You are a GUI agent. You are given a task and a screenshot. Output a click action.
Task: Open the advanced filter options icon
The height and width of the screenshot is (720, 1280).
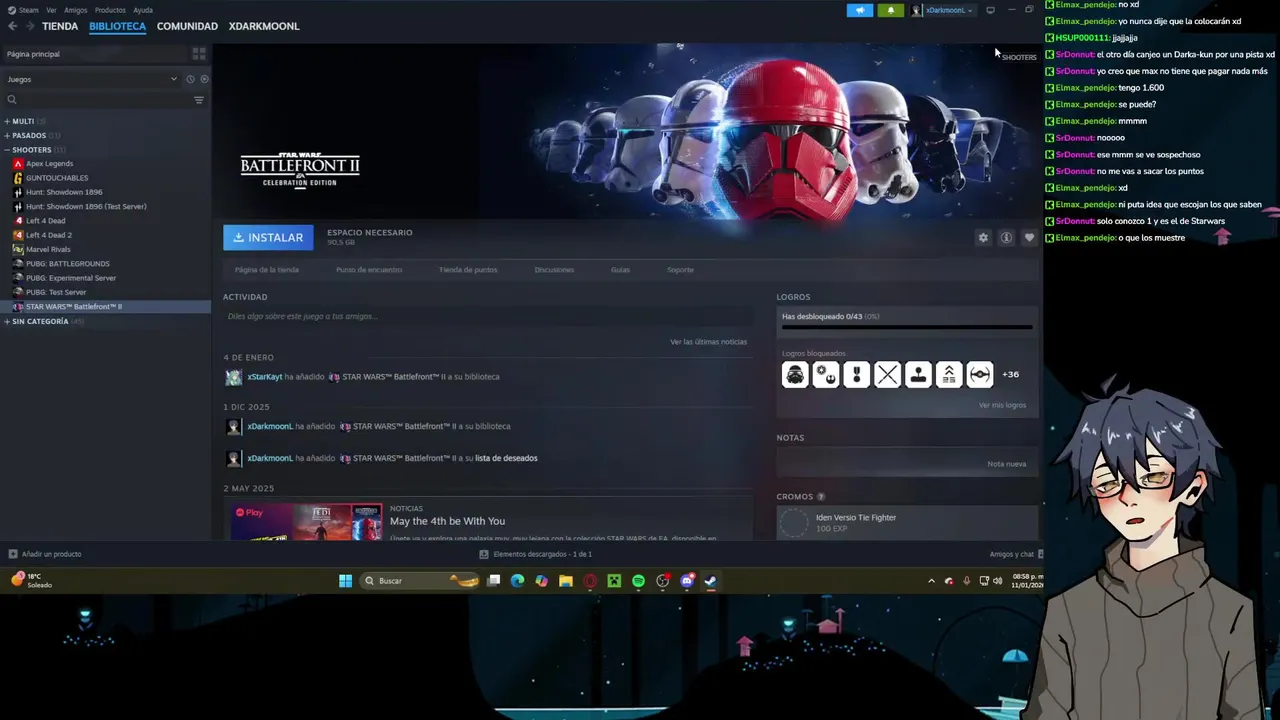point(199,100)
